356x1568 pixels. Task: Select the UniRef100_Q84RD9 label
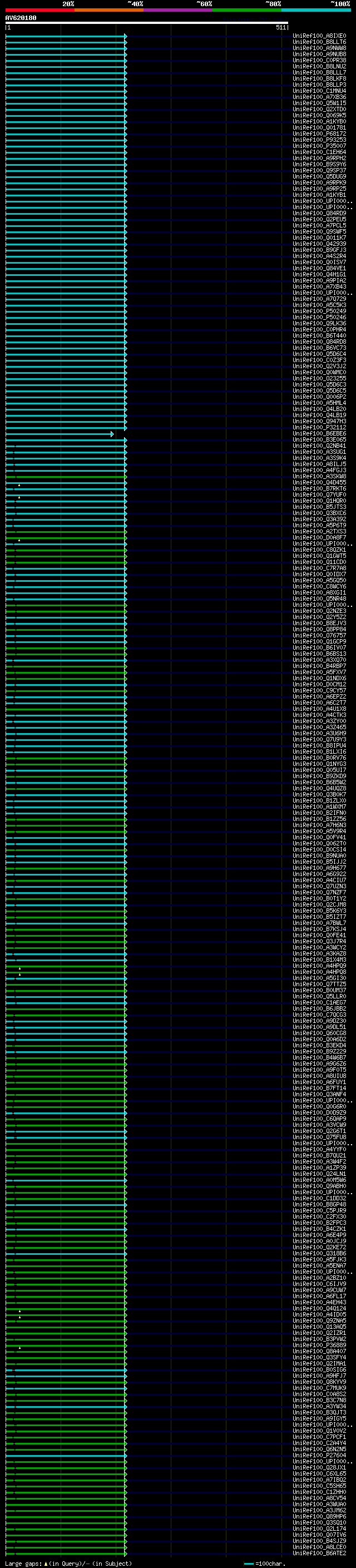319,214
